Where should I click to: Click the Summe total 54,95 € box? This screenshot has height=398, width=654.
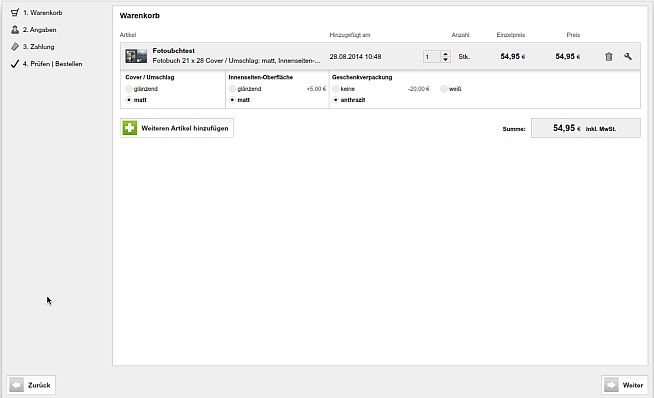click(586, 128)
